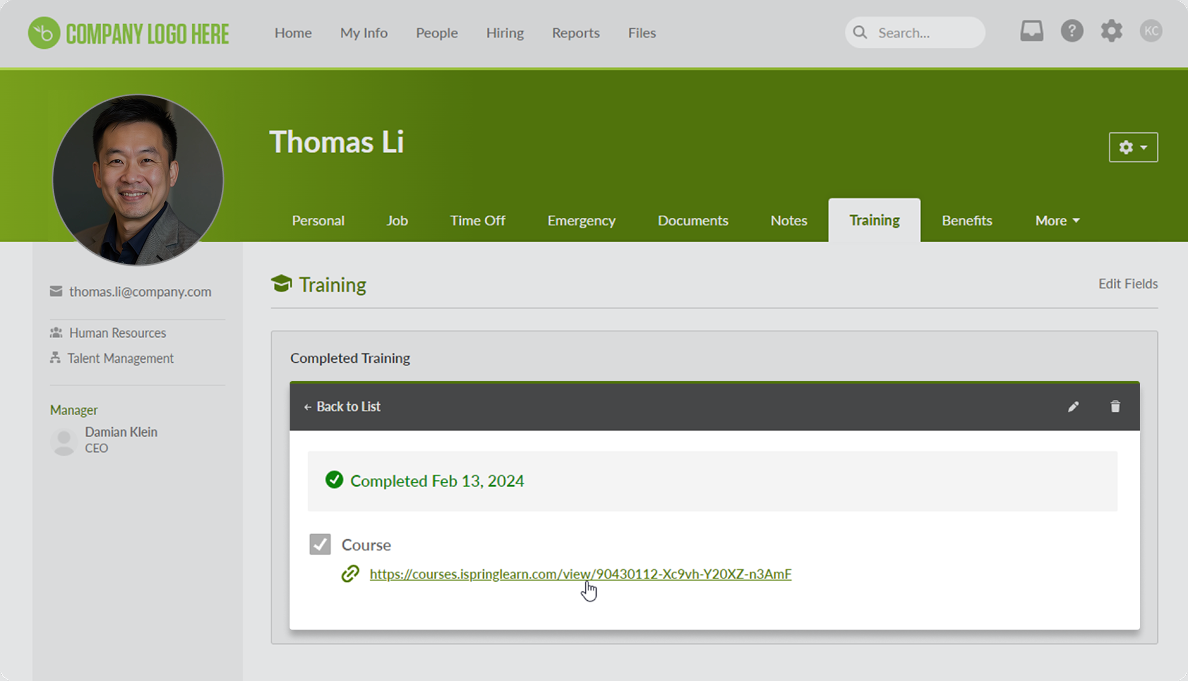Click the help question mark icon
Viewport: 1188px width, 681px height.
point(1072,30)
